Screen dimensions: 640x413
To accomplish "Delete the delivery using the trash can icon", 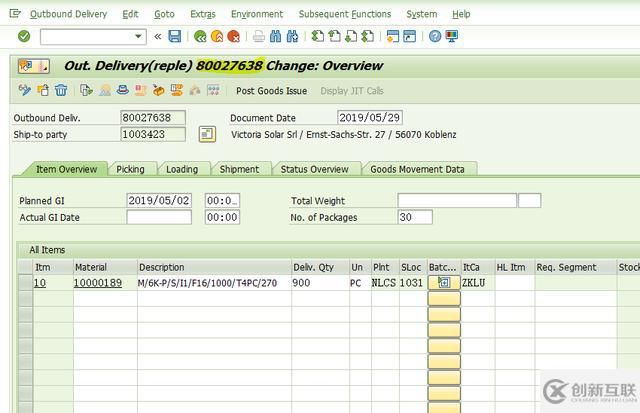I will click(x=61, y=90).
